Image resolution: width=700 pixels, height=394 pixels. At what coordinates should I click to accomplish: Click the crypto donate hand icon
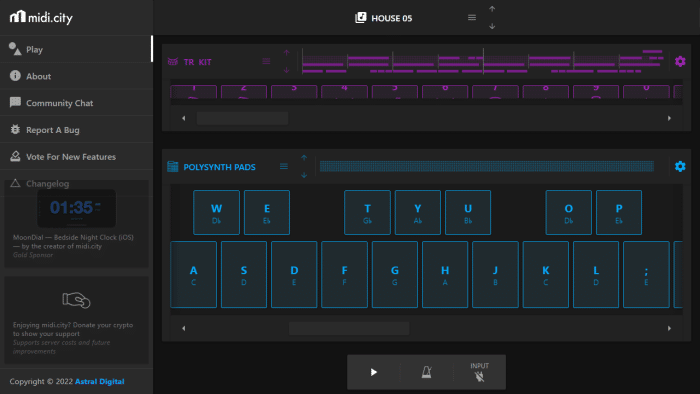click(76, 300)
